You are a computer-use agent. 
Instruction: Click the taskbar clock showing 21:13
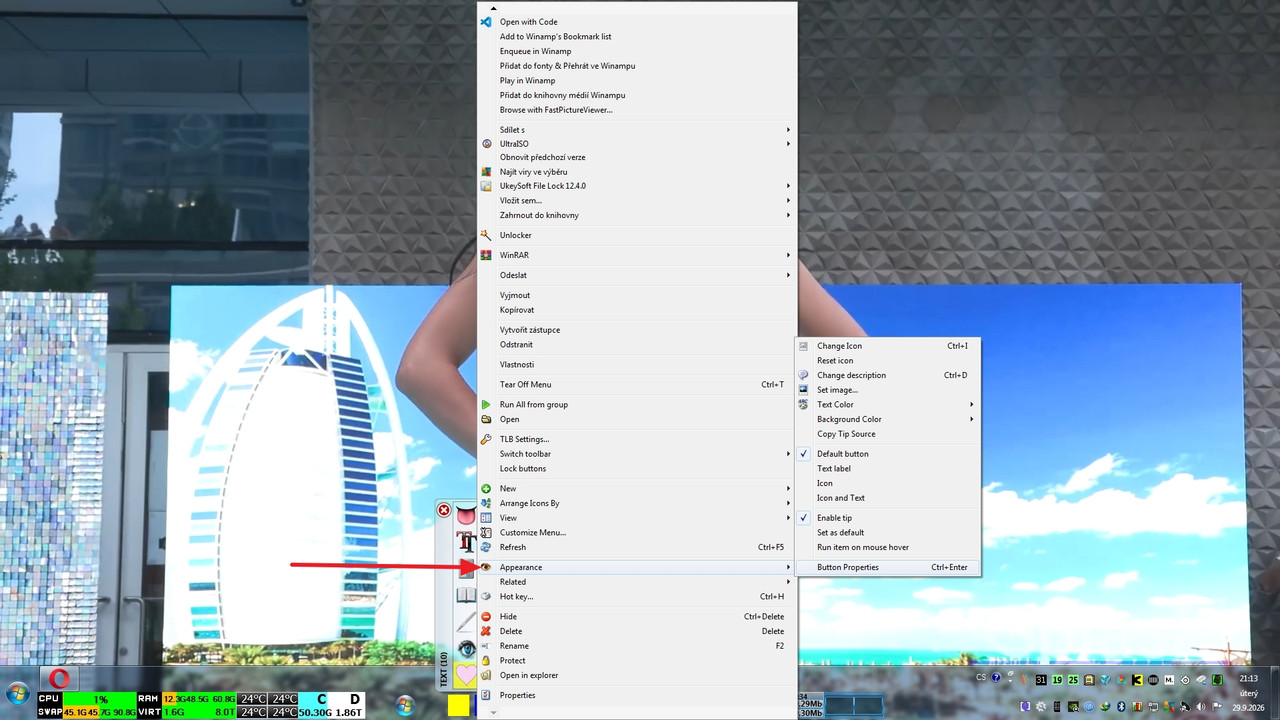pyautogui.click(x=1249, y=678)
